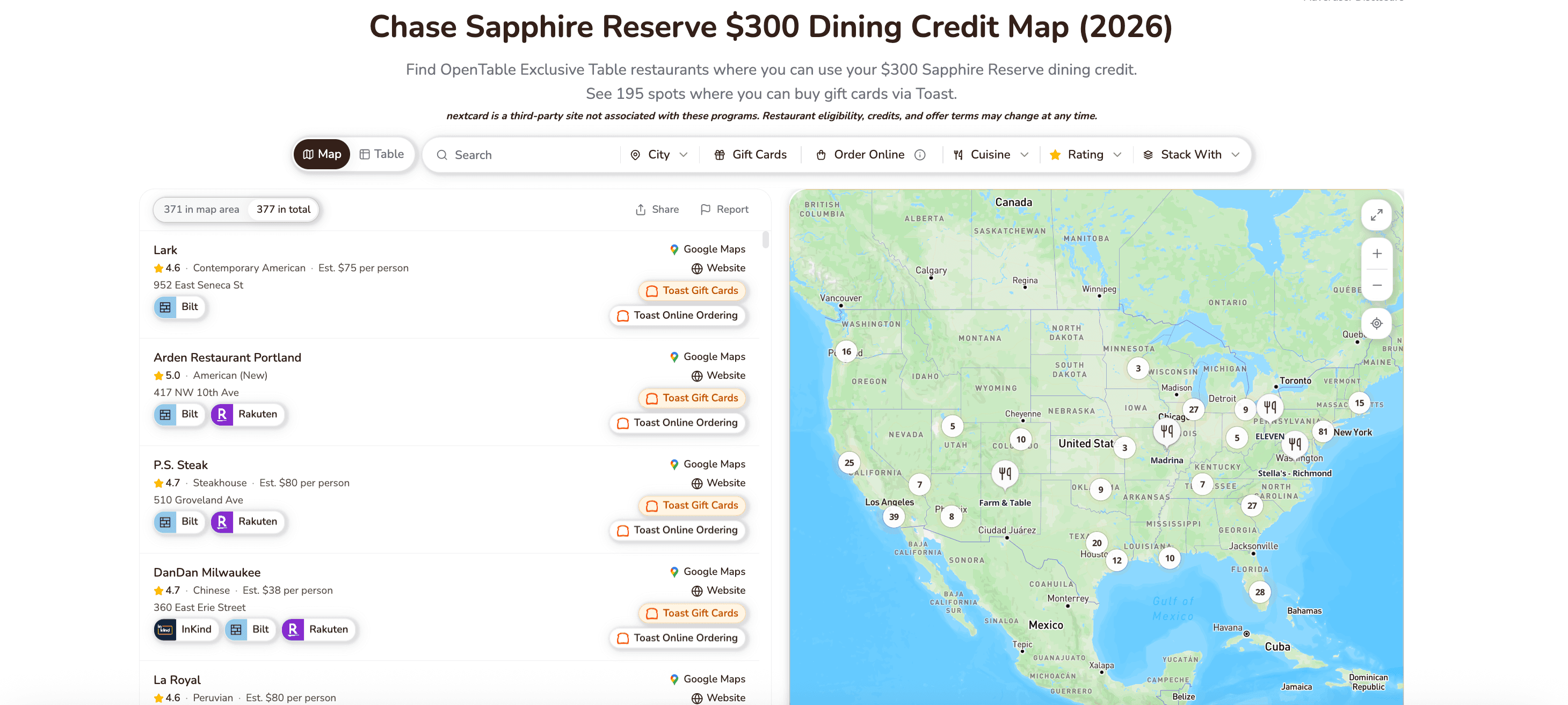The image size is (1568, 705).
Task: Switch to the Table view tab
Action: click(x=382, y=154)
